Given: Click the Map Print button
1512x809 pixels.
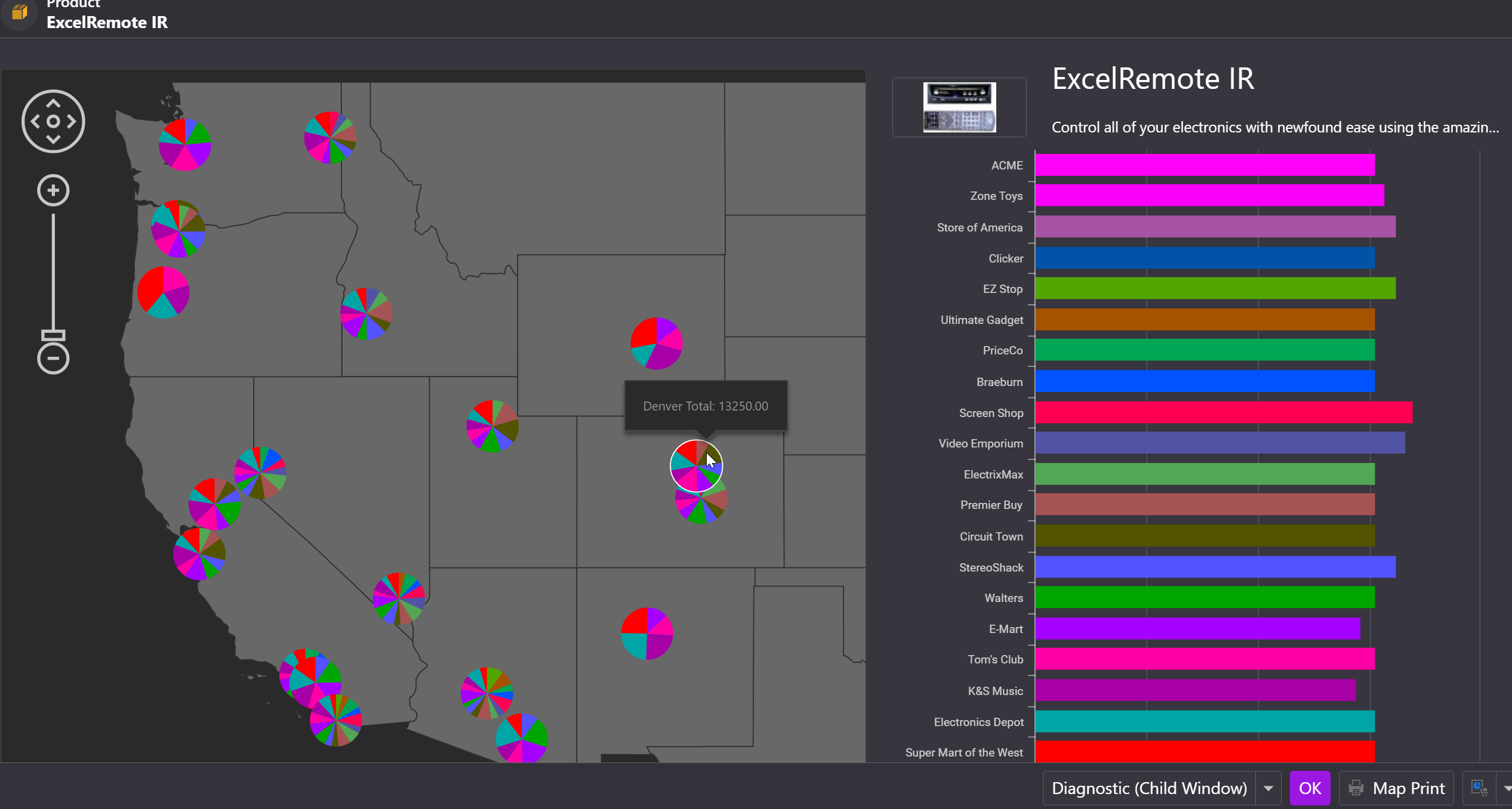Looking at the screenshot, I should (x=1397, y=788).
